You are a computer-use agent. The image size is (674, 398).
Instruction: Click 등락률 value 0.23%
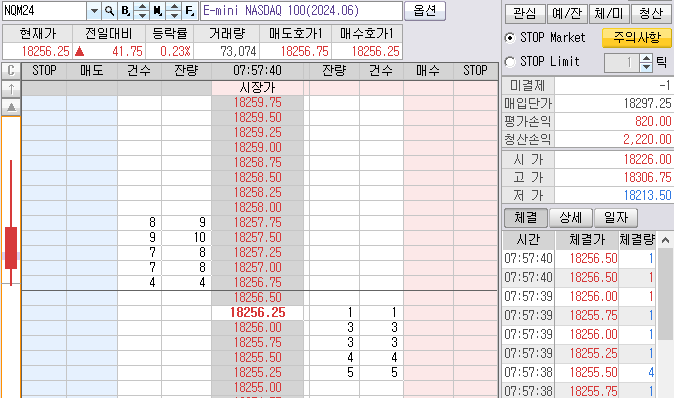(x=170, y=52)
